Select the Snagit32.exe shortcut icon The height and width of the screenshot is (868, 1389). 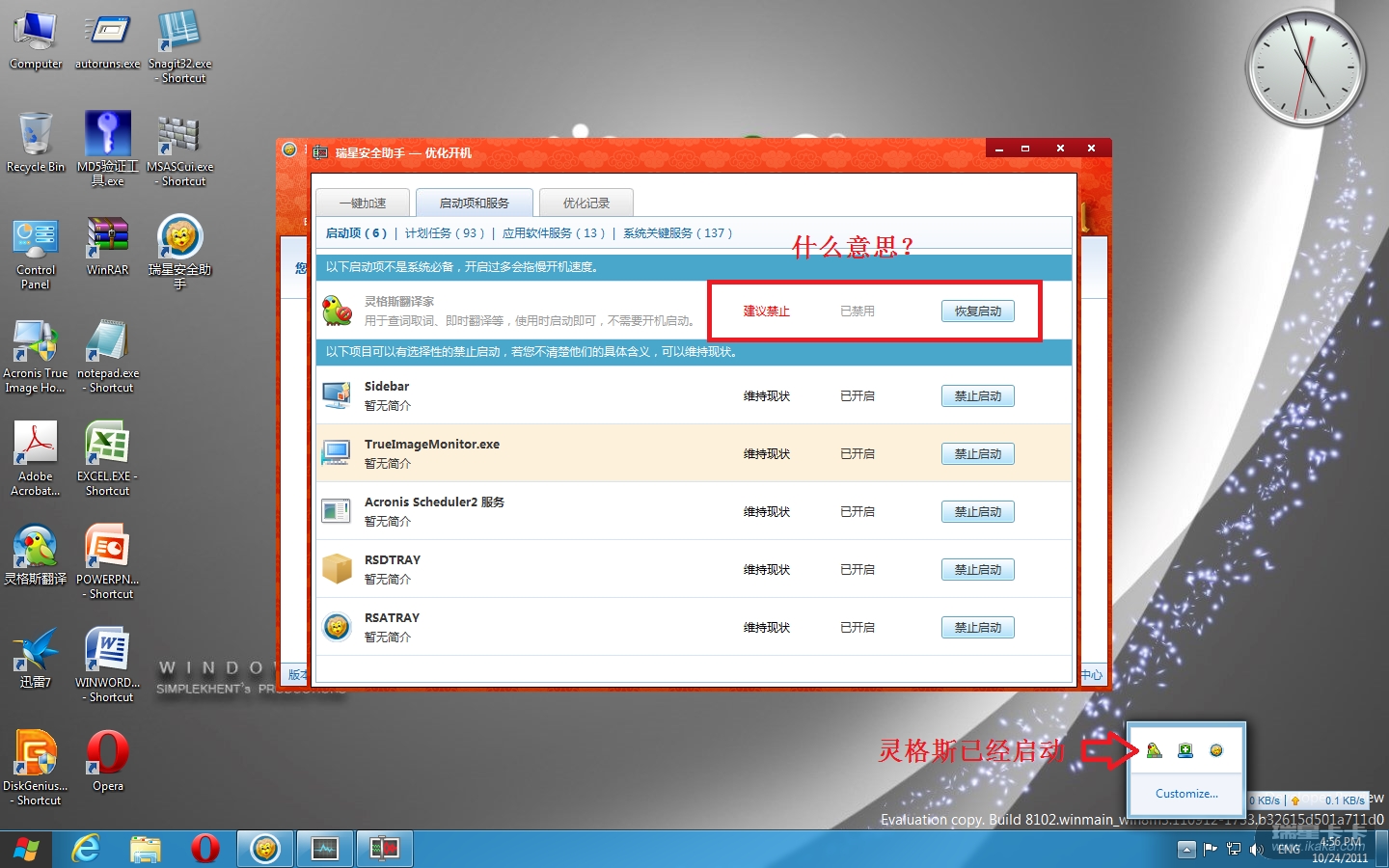(x=179, y=47)
